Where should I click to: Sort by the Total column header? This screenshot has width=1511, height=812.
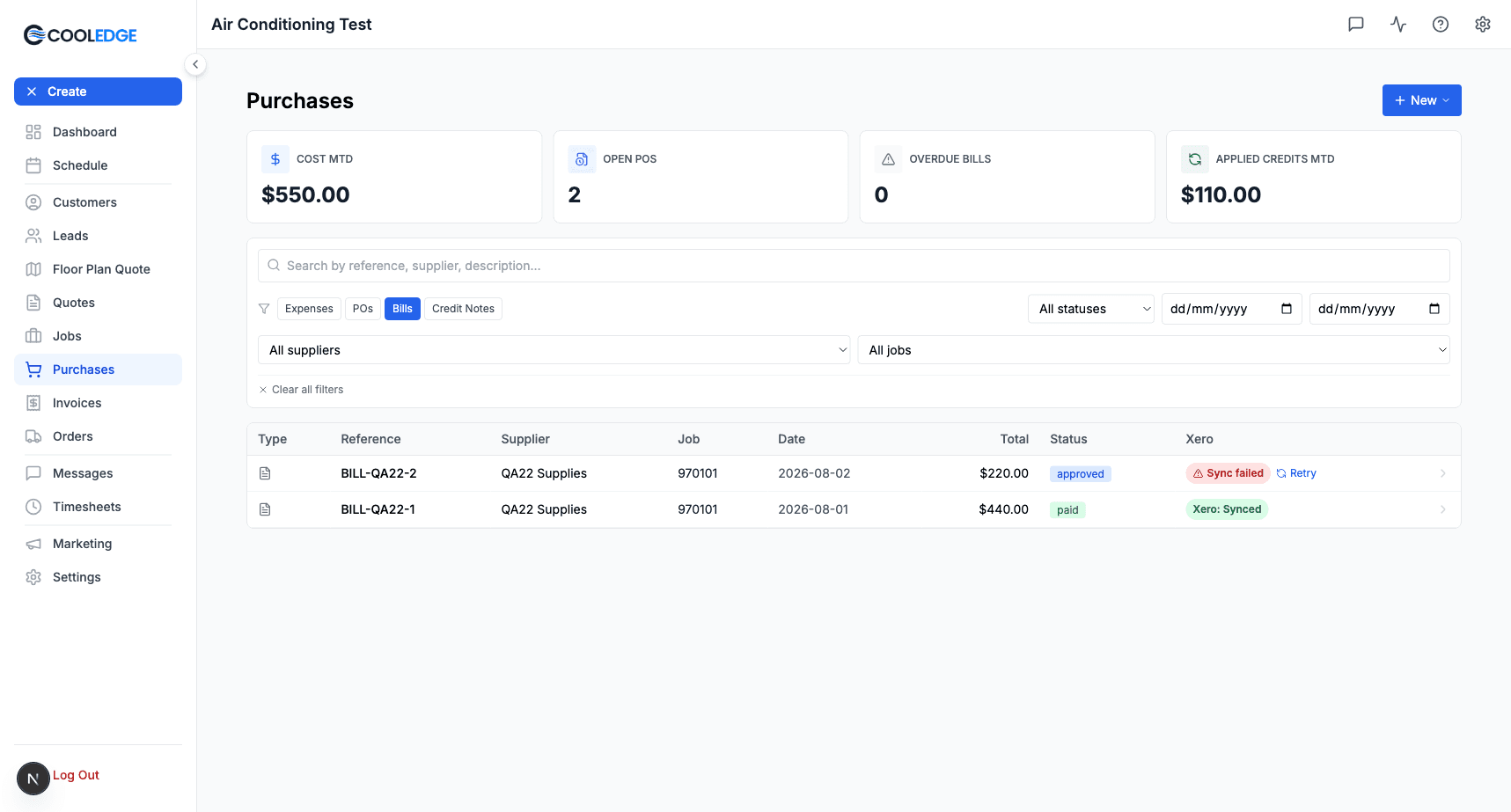[1014, 439]
